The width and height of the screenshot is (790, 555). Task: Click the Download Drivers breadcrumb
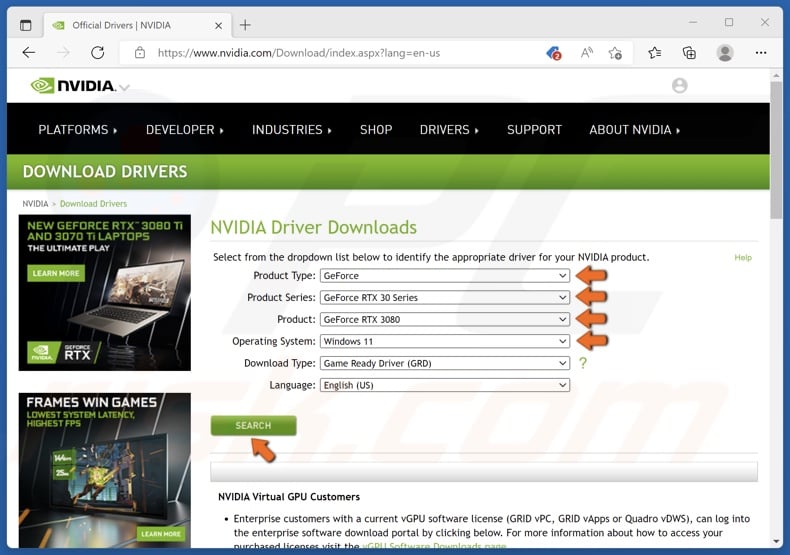[93, 204]
